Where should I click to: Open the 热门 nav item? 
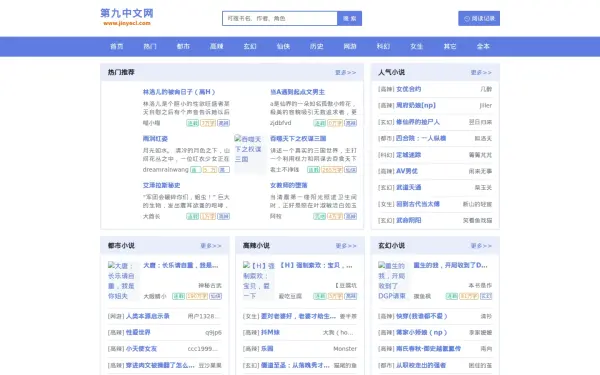coord(150,46)
